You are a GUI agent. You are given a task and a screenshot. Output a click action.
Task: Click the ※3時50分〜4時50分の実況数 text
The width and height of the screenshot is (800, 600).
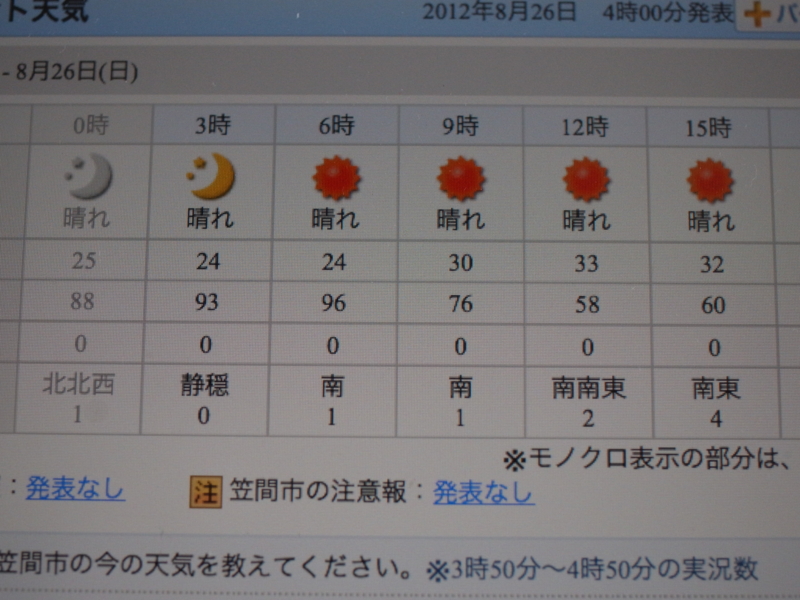[x=592, y=569]
